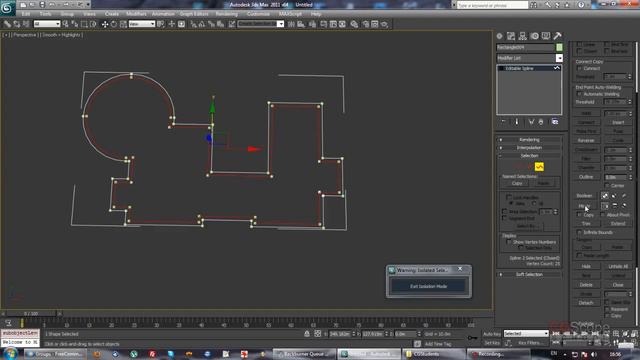
Task: Toggle the Connect checkbox under Connect Copy
Action: coord(580,69)
